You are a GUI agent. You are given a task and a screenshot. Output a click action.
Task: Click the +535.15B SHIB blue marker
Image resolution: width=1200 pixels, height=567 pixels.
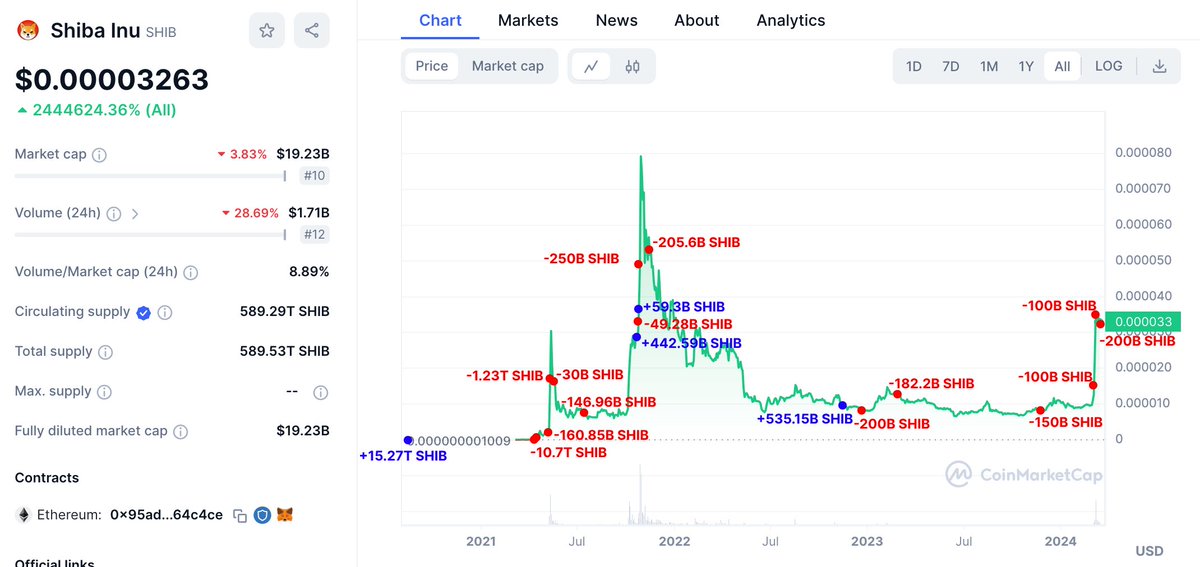coord(843,406)
